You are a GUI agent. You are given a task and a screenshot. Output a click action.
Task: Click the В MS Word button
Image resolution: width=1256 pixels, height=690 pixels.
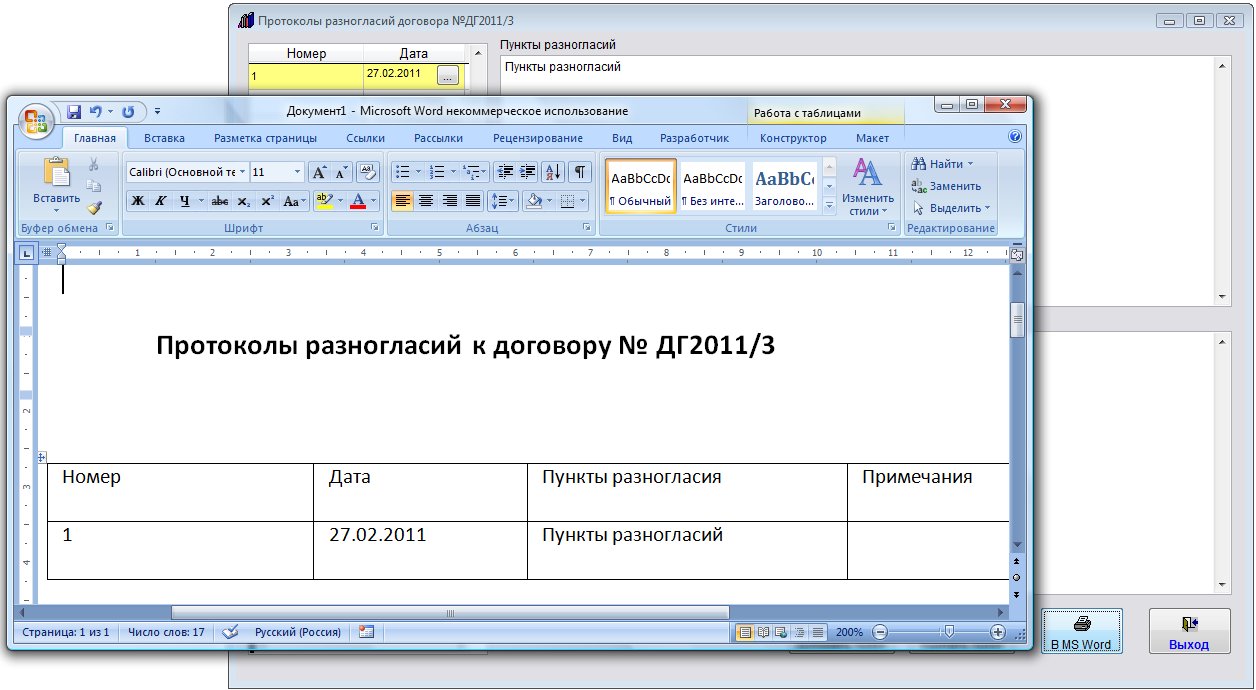(1082, 633)
